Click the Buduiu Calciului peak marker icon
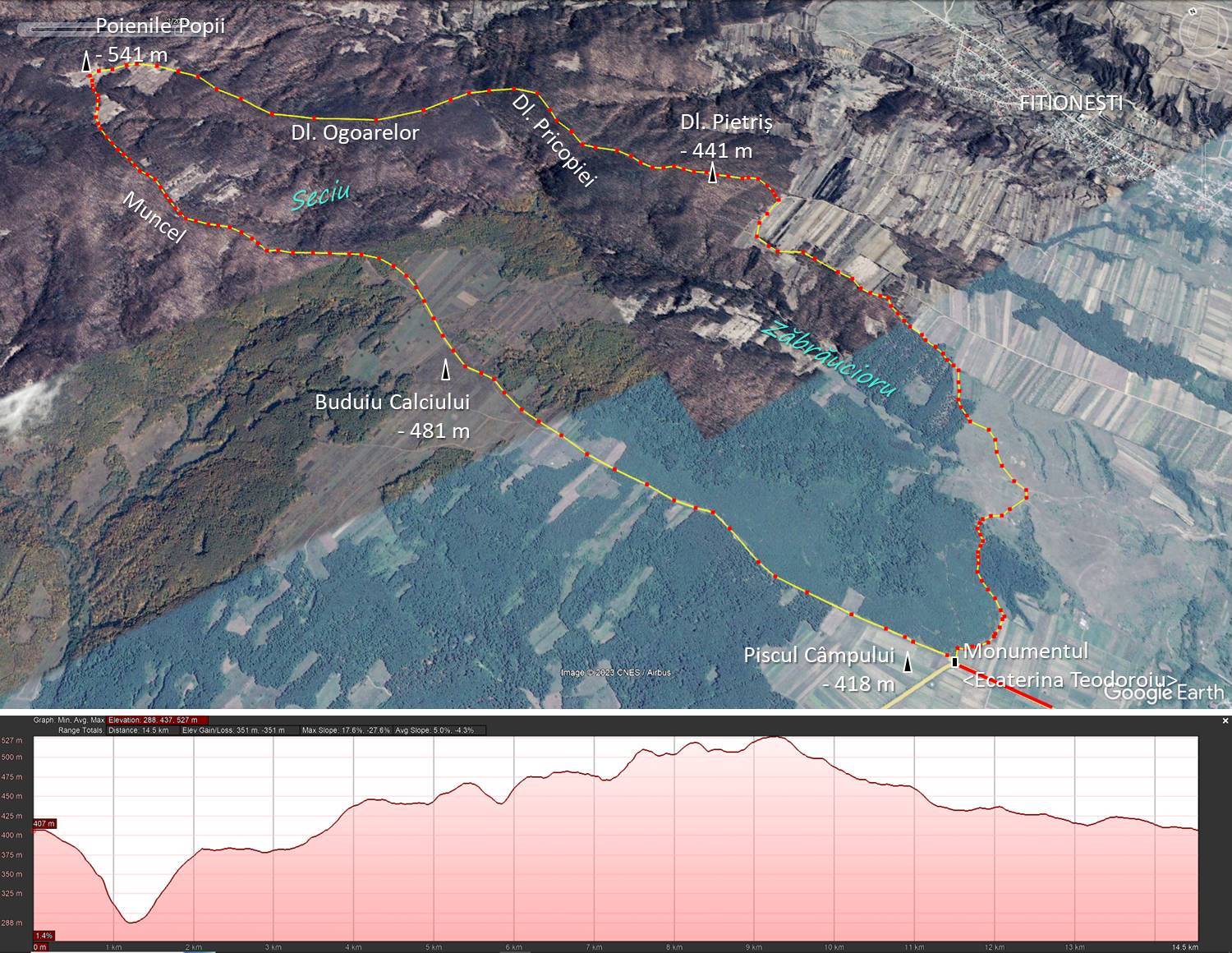Screen dimensions: 1232x953 (446, 370)
